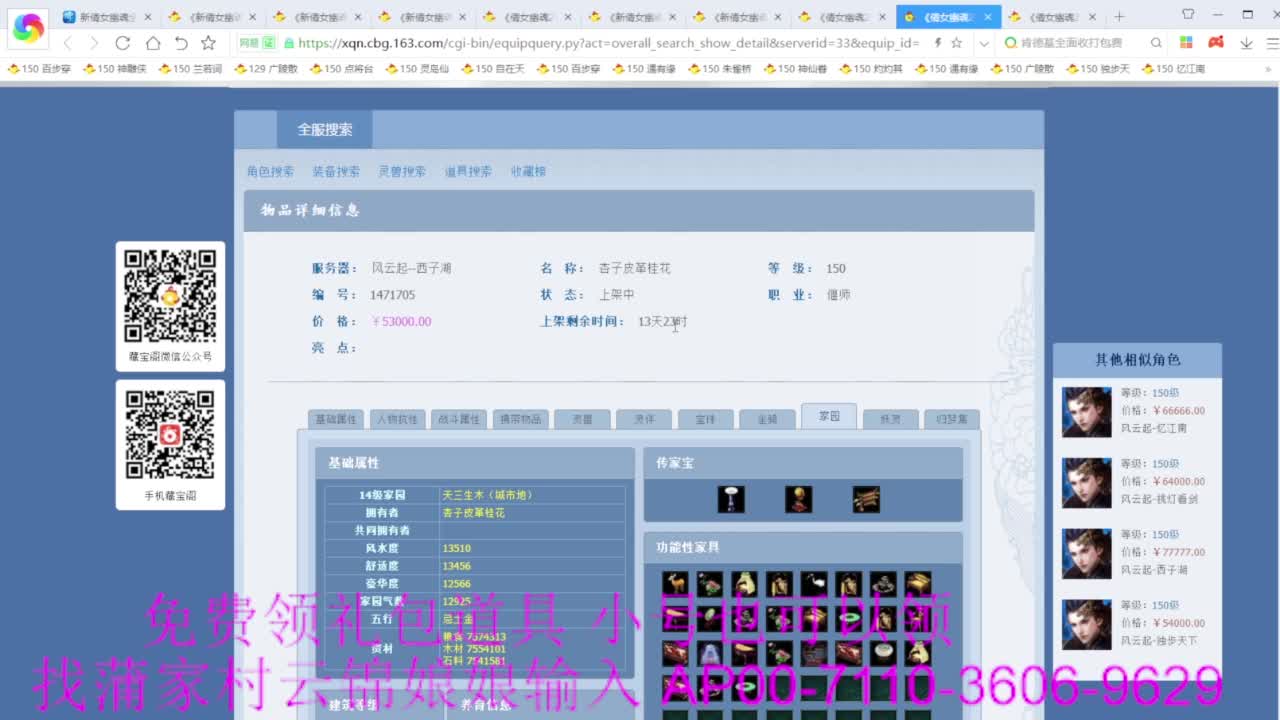This screenshot has height=720, width=1280.
Task: Click the 手机藏宝阁 QR code image
Action: point(170,437)
